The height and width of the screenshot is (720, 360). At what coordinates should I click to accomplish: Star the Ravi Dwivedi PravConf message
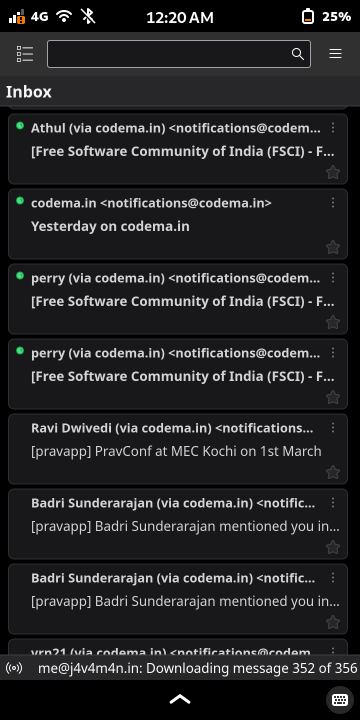(x=333, y=472)
